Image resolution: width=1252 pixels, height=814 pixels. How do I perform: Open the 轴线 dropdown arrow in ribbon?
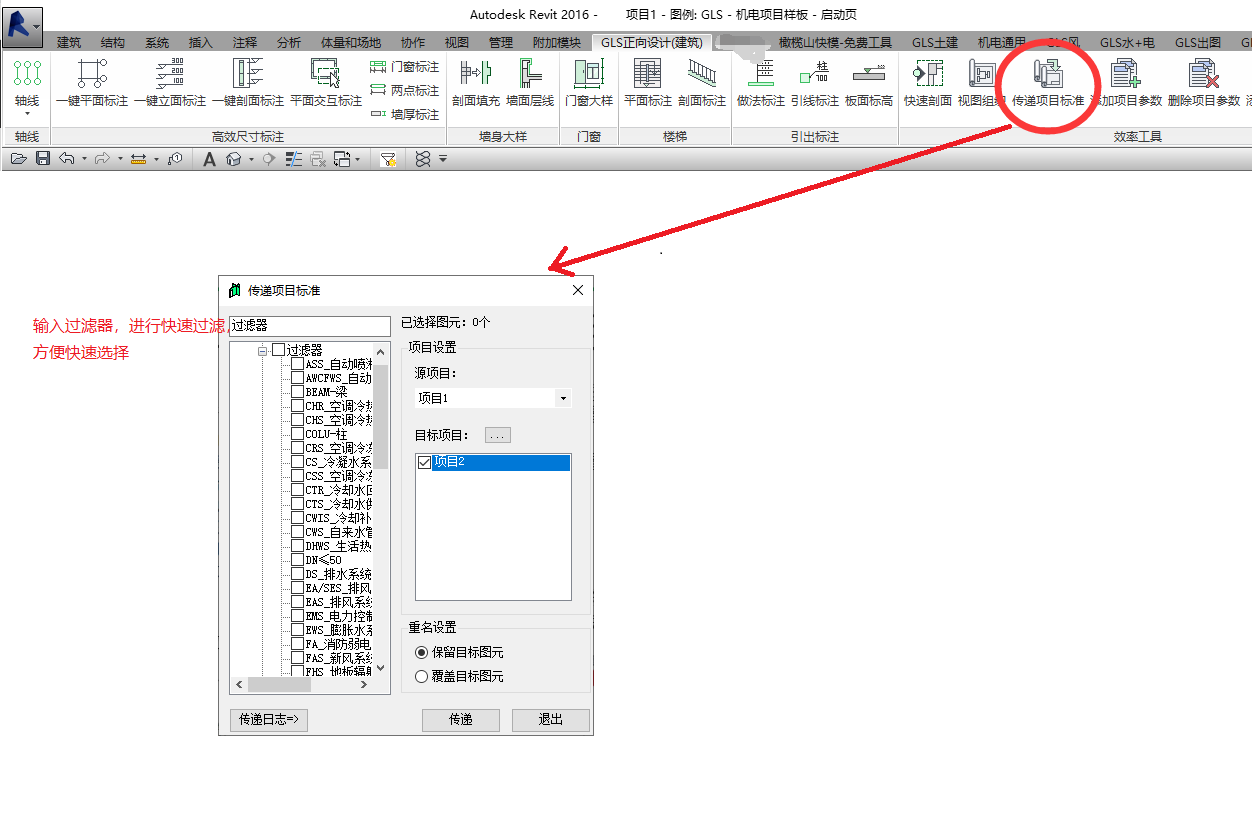[27, 113]
